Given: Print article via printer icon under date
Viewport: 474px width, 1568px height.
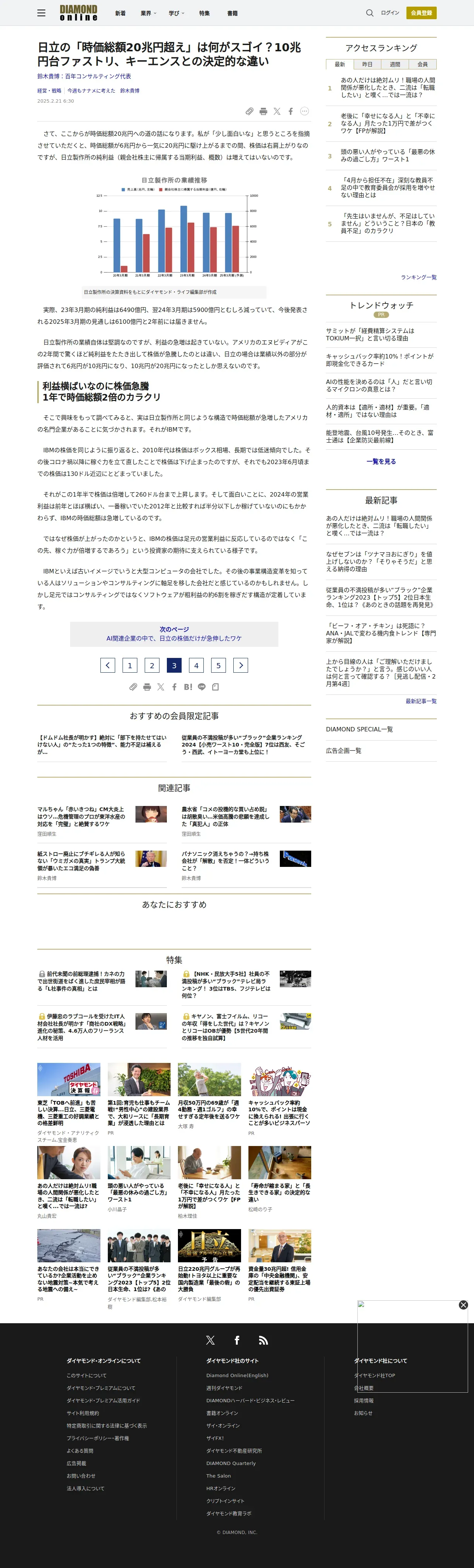Looking at the screenshot, I should [x=263, y=111].
